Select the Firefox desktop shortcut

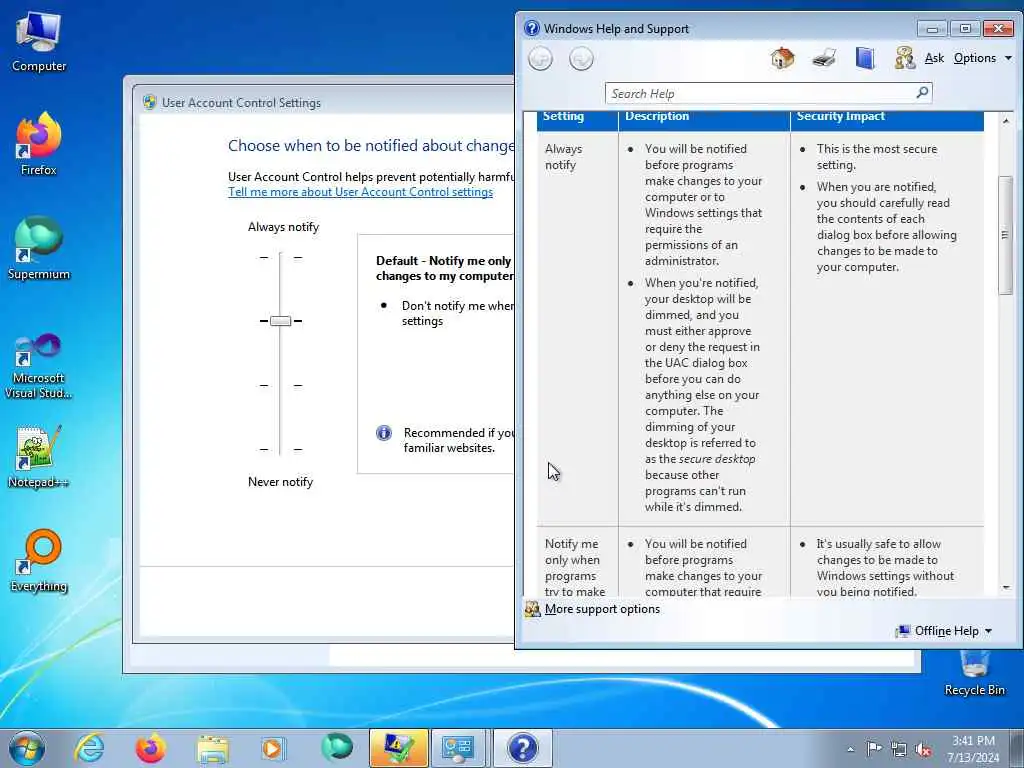39,144
